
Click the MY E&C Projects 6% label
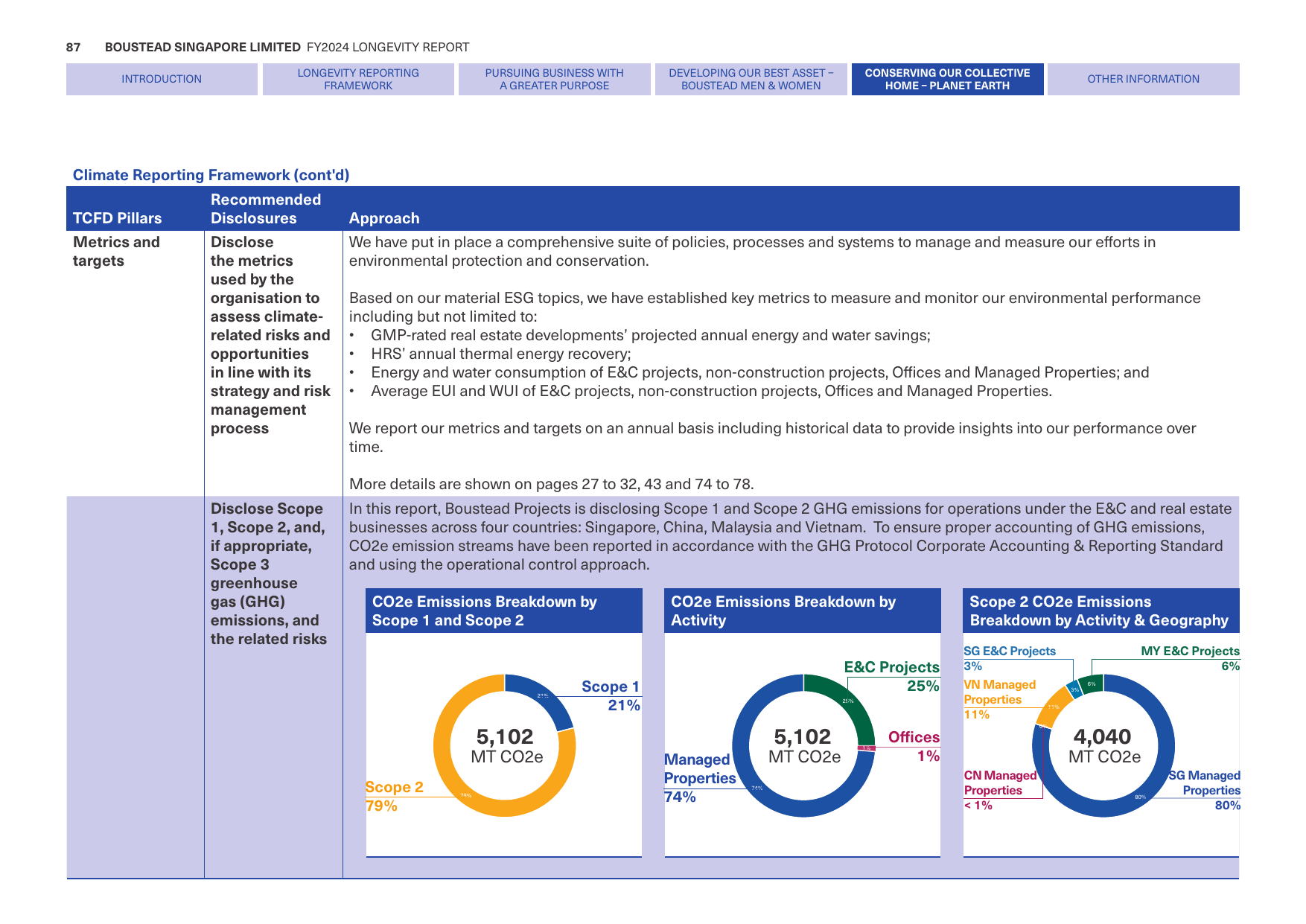pyautogui.click(x=1190, y=658)
